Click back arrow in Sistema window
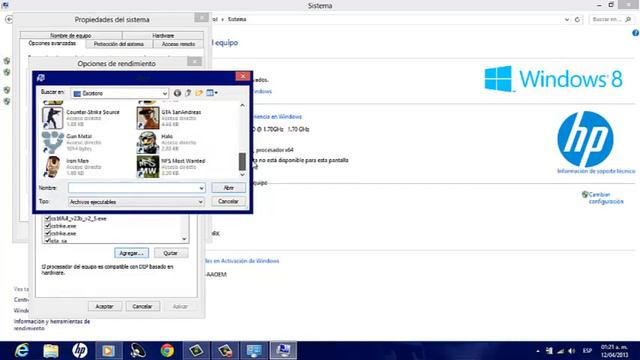Viewport: 640px width, 360px height. click(9, 19)
